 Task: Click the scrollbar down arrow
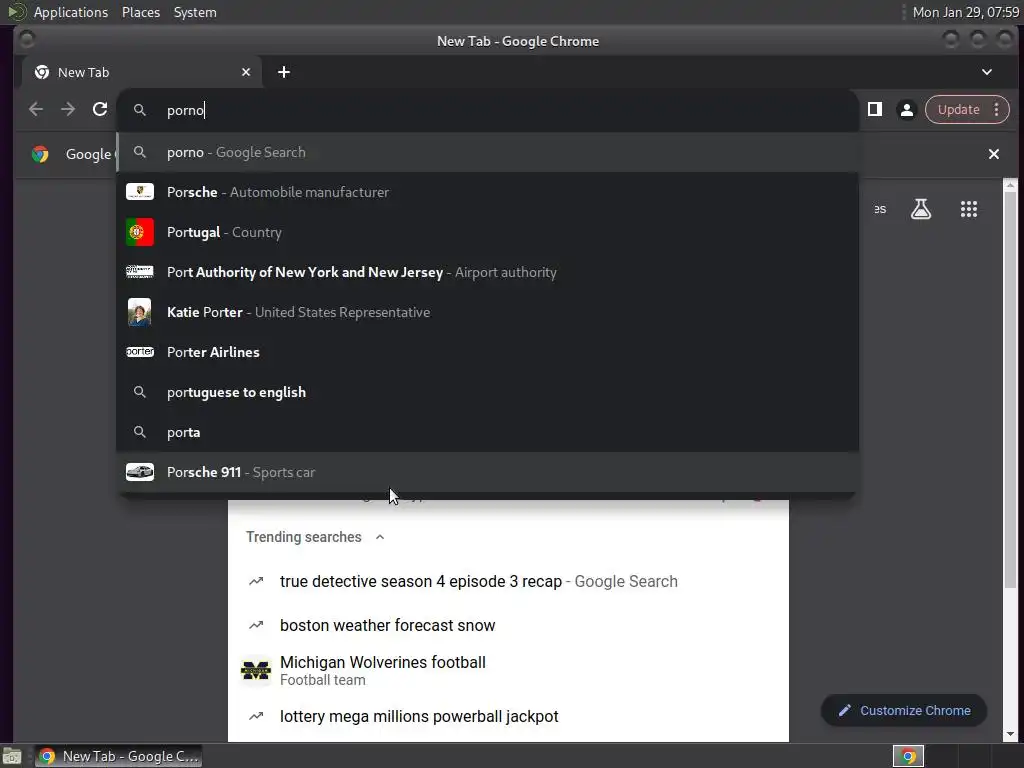pyautogui.click(x=1010, y=735)
